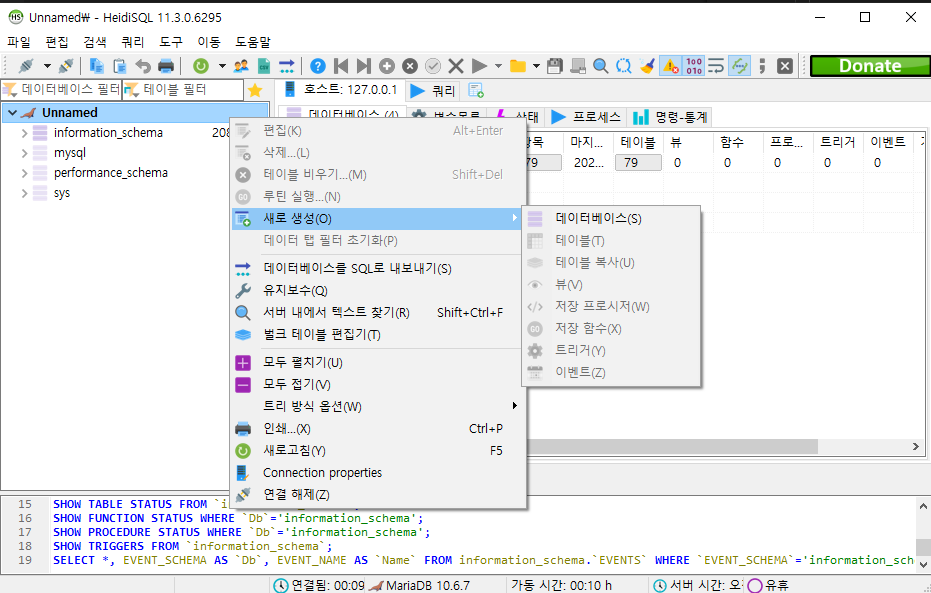Choose 인쇄...(X) from context menu
This screenshot has width=931, height=593.
coord(378,429)
